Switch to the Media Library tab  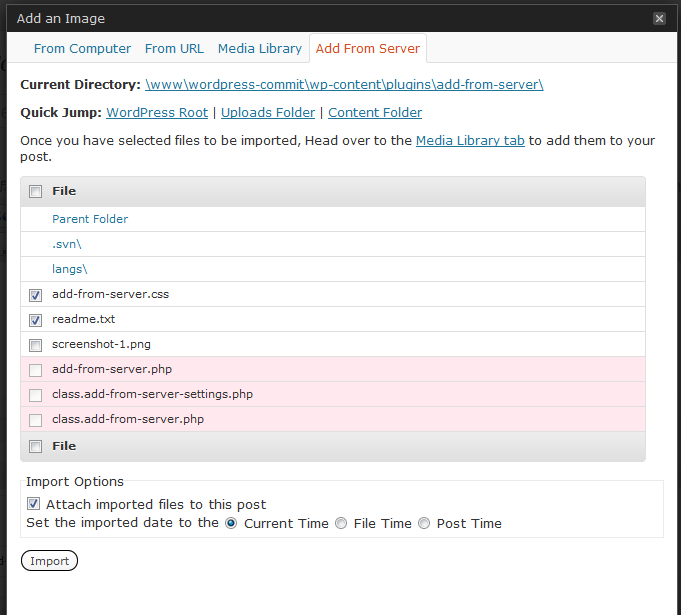(x=260, y=48)
